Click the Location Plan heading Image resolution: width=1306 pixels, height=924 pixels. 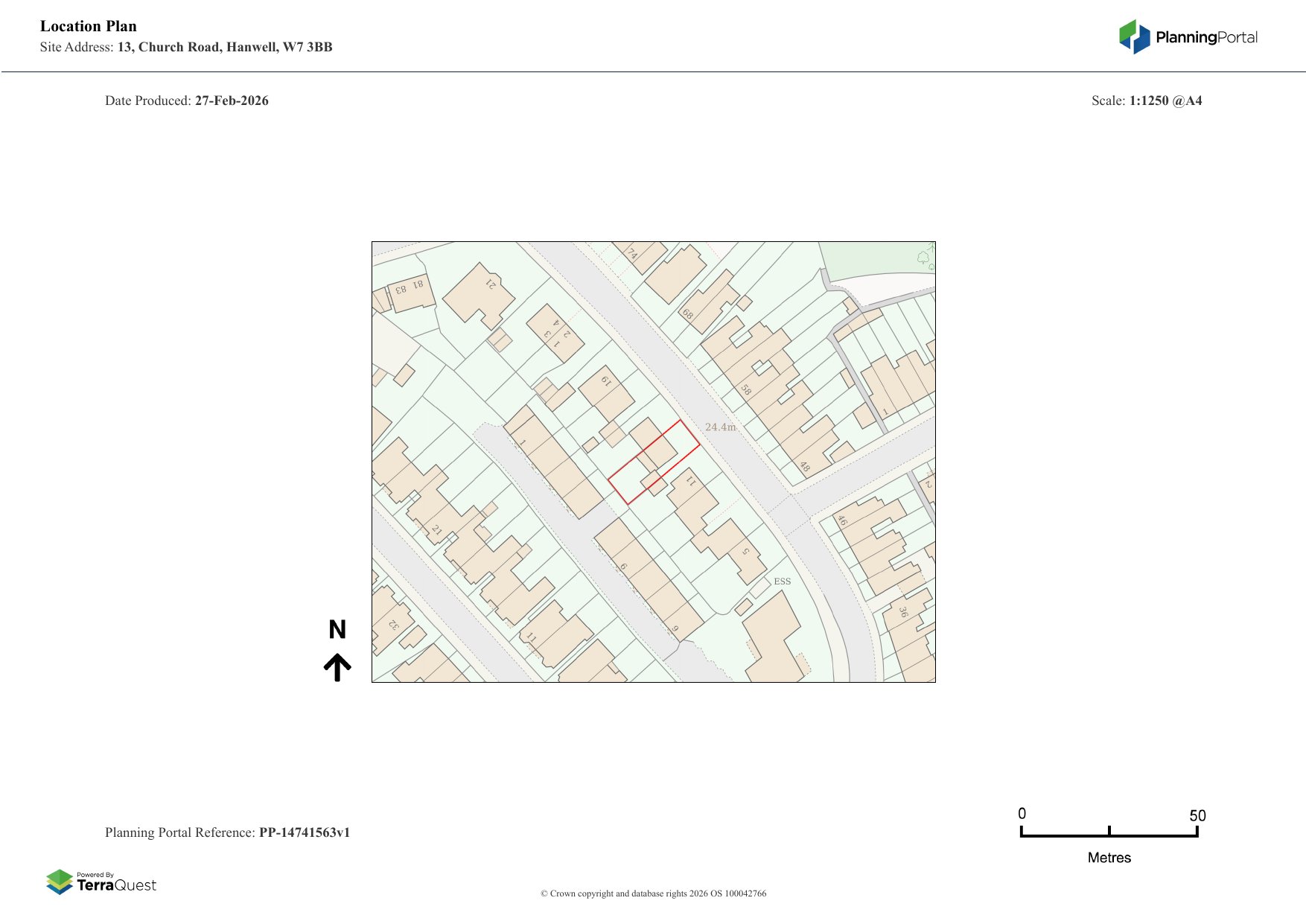pyautogui.click(x=89, y=26)
